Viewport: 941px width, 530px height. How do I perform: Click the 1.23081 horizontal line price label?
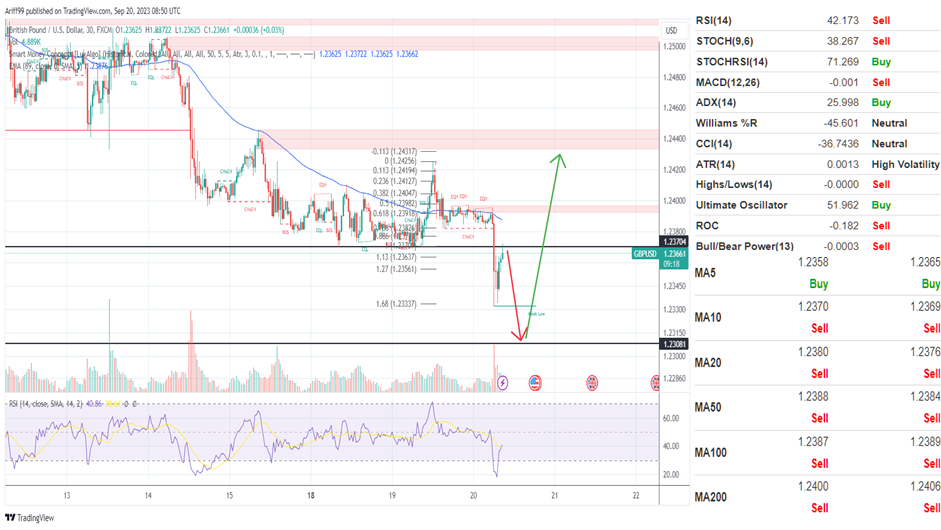(x=675, y=344)
